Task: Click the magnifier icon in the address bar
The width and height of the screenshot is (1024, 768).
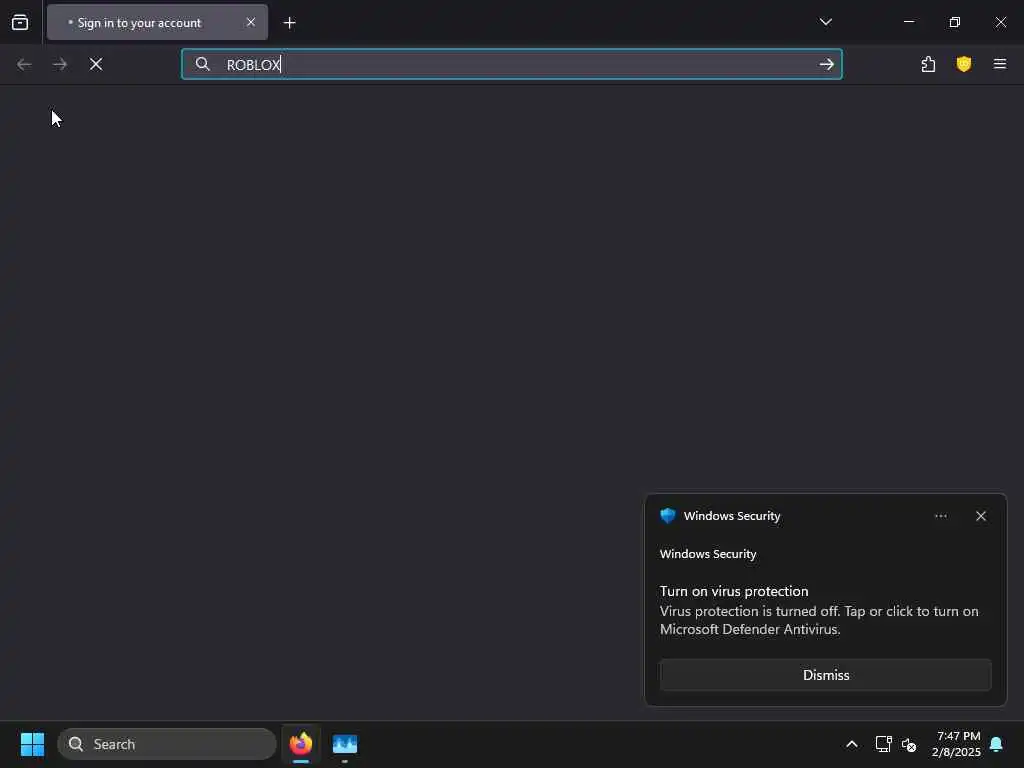Action: tap(203, 64)
